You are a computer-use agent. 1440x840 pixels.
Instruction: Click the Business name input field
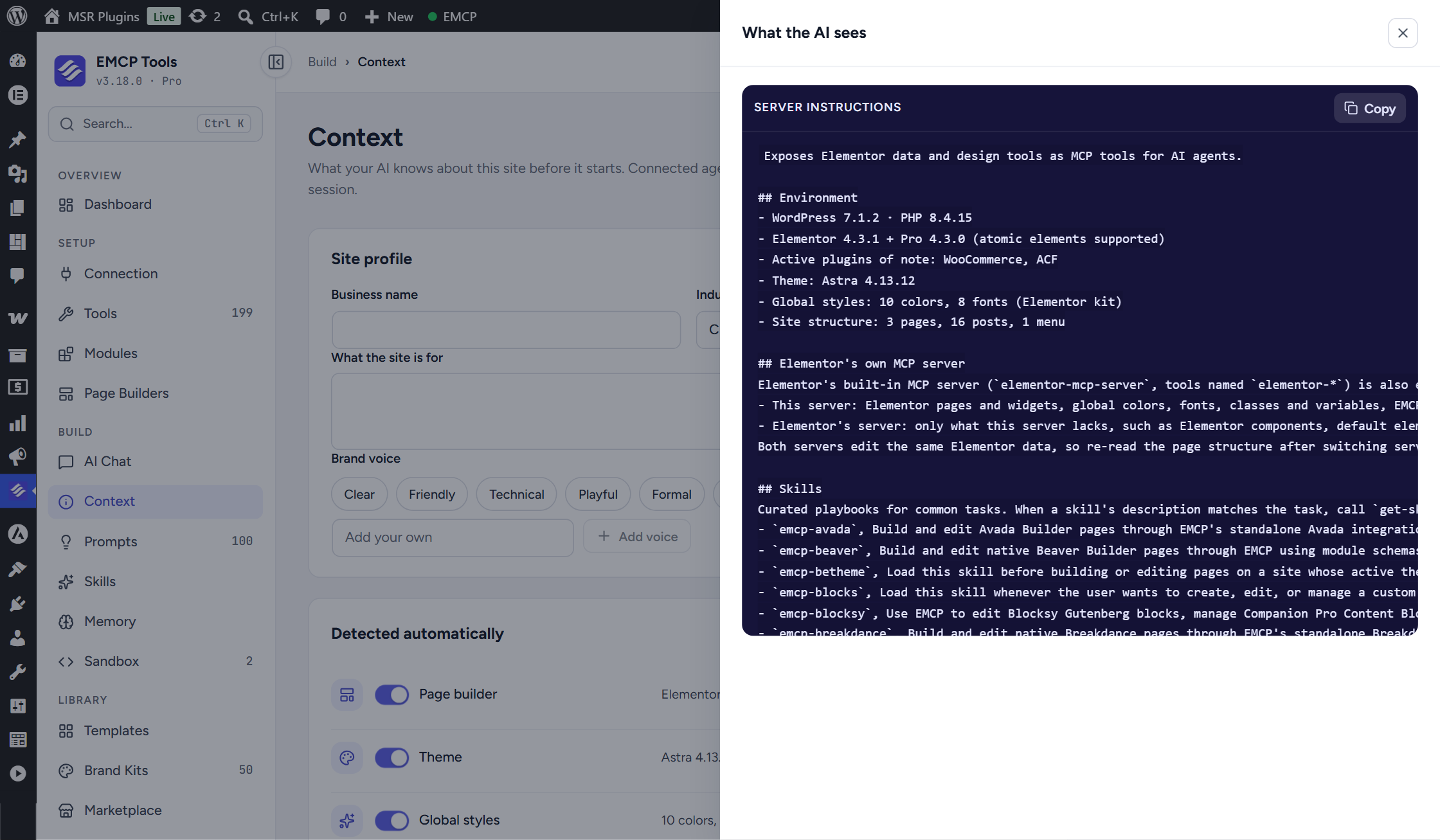pos(506,330)
